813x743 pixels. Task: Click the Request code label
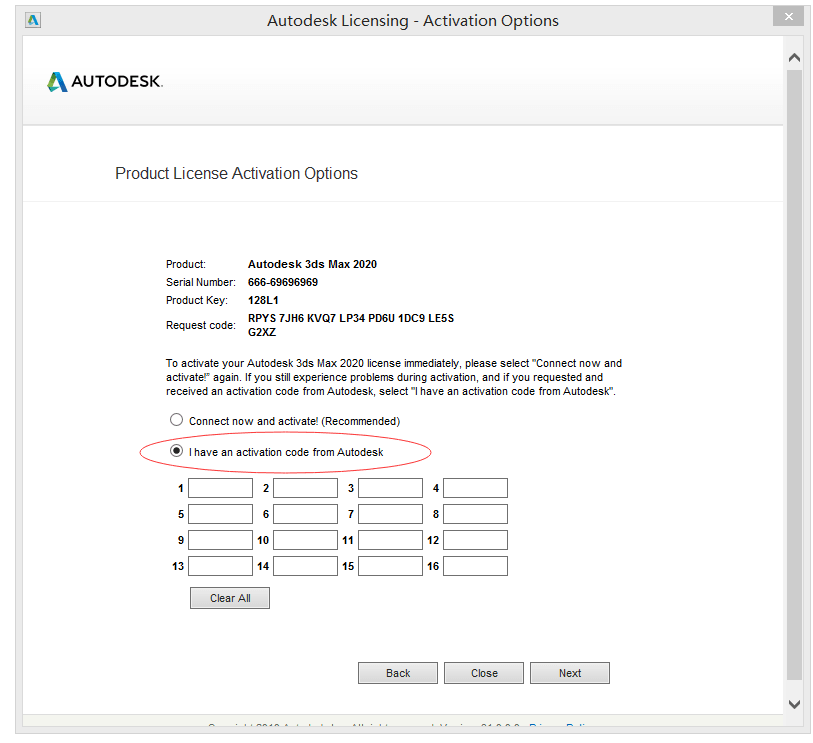click(201, 325)
